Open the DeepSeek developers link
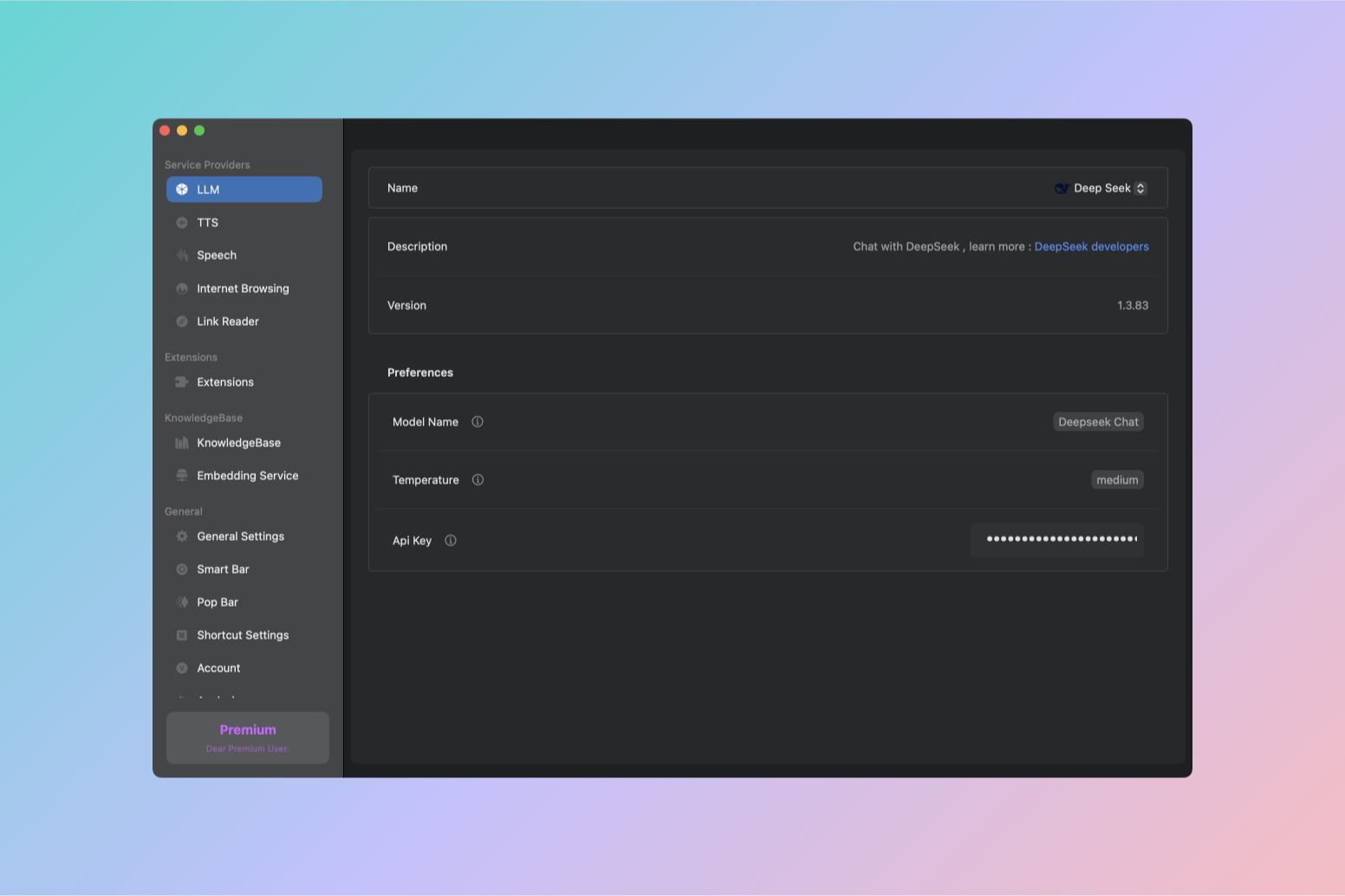Viewport: 1345px width, 896px height. point(1091,247)
